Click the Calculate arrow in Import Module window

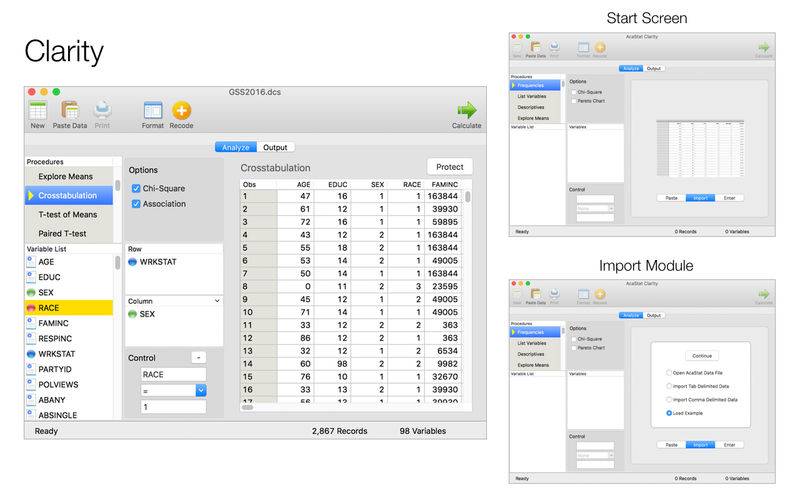coord(763,294)
